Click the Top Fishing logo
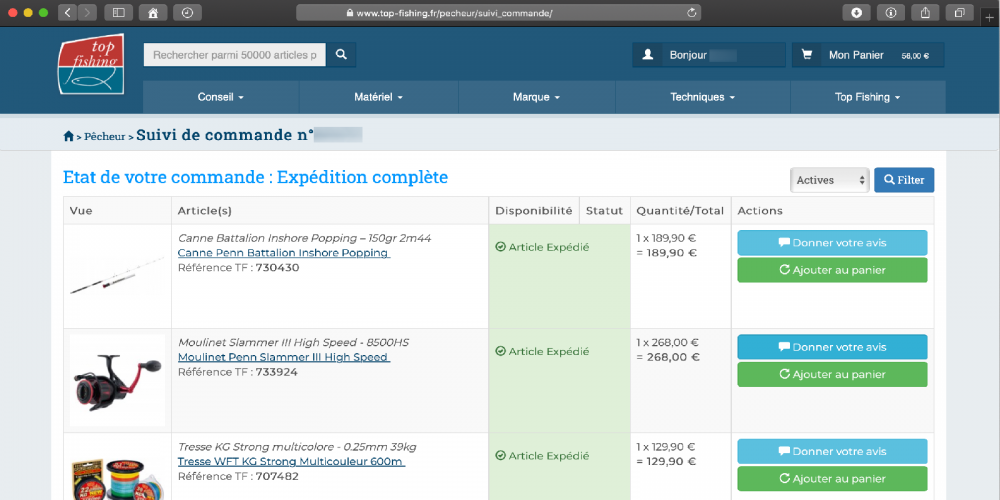Viewport: 1000px width, 500px height. tap(90, 64)
